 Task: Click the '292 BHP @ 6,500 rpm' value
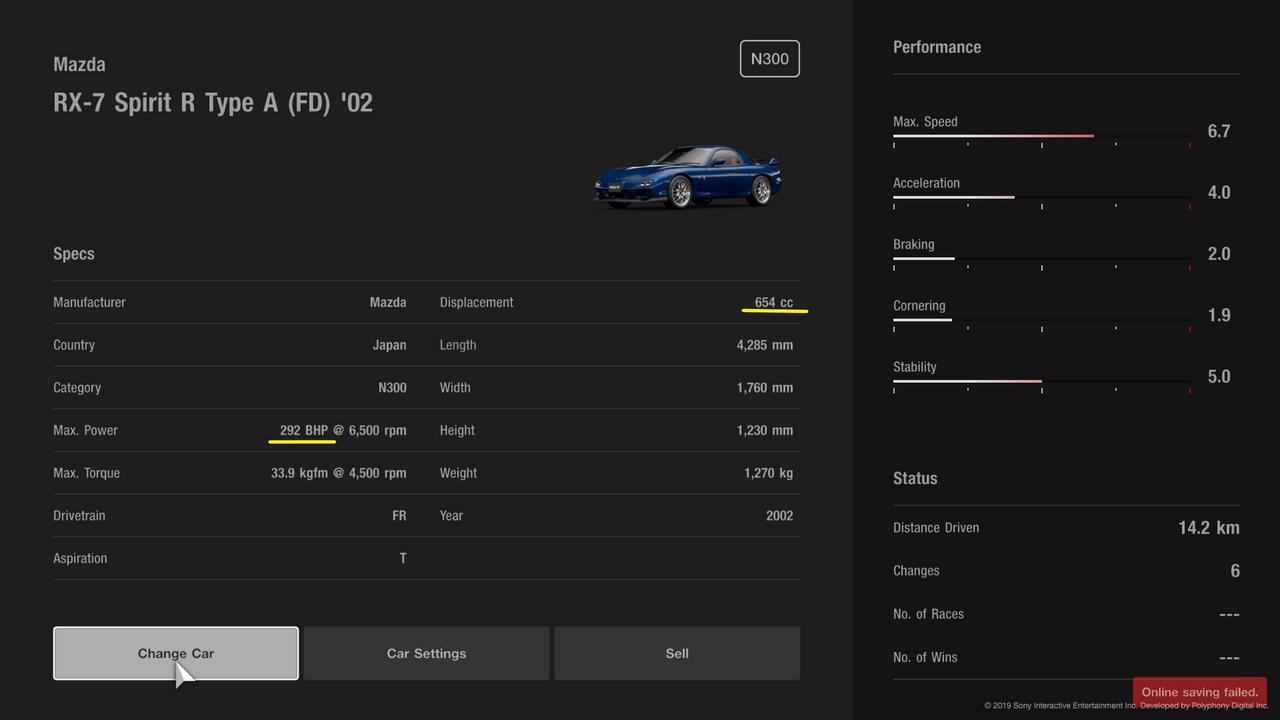coord(343,430)
